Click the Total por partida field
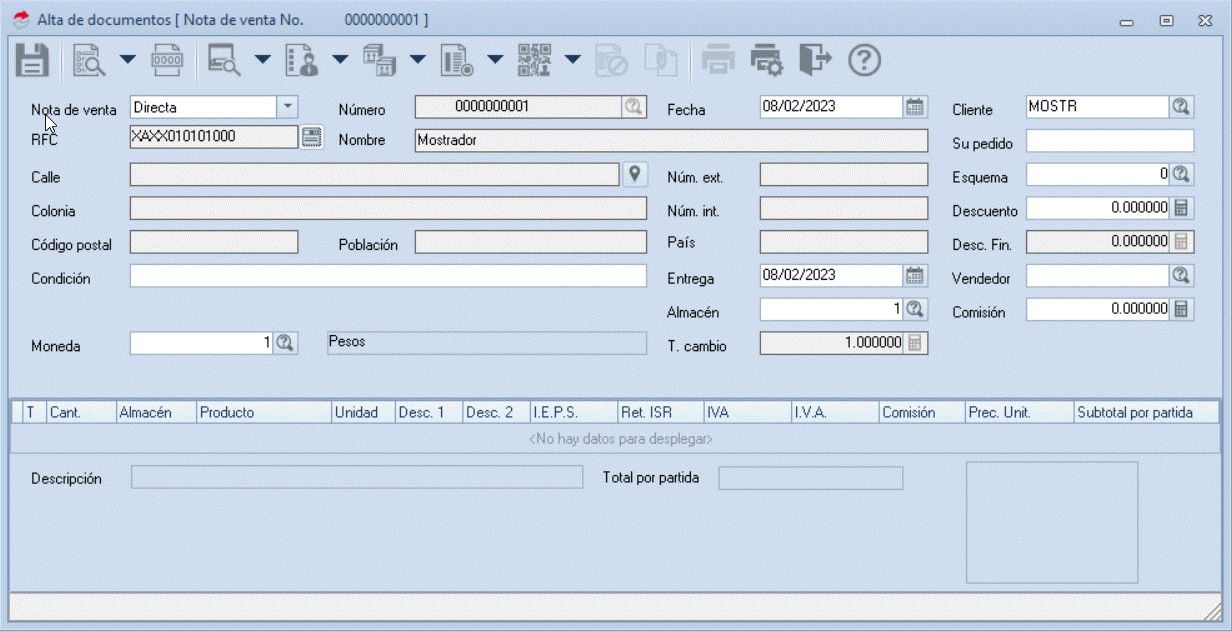 (811, 478)
